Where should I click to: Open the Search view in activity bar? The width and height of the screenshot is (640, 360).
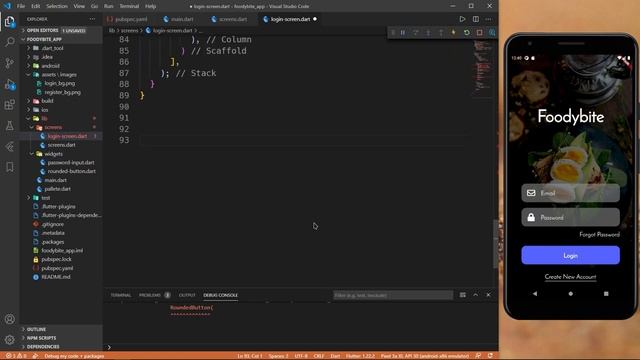9,42
